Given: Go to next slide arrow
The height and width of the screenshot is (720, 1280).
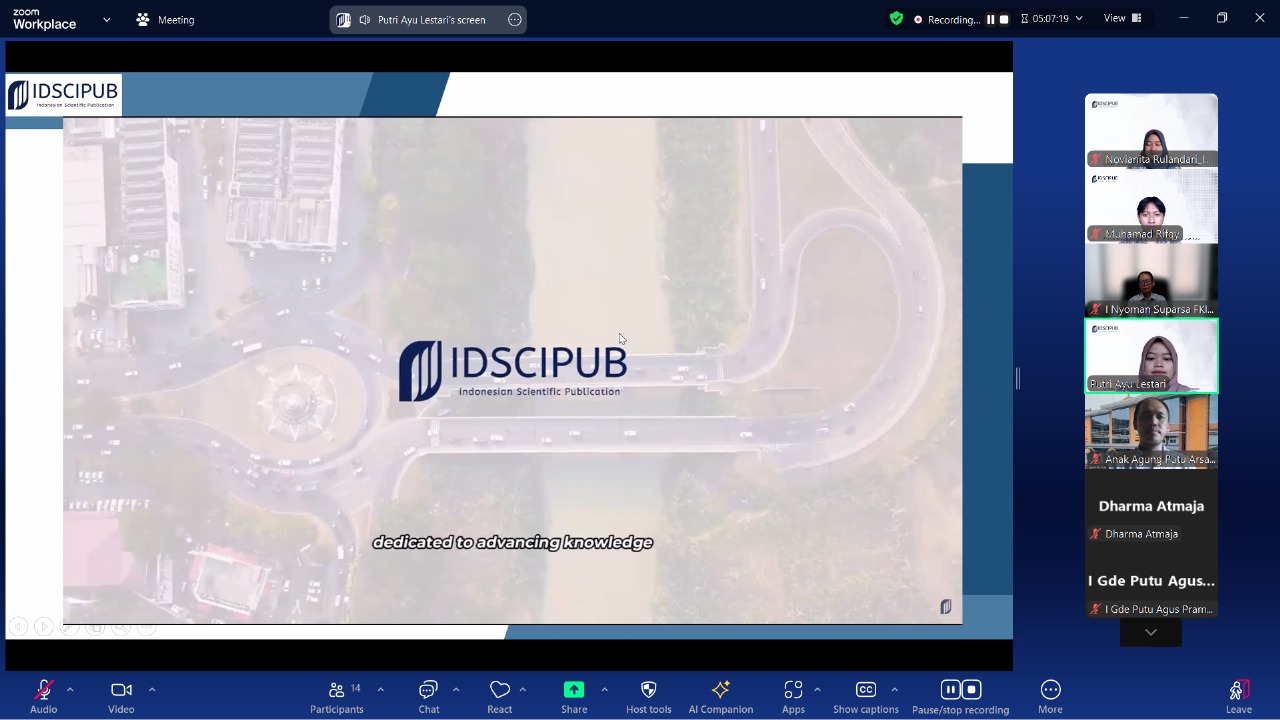Looking at the screenshot, I should coord(43,627).
